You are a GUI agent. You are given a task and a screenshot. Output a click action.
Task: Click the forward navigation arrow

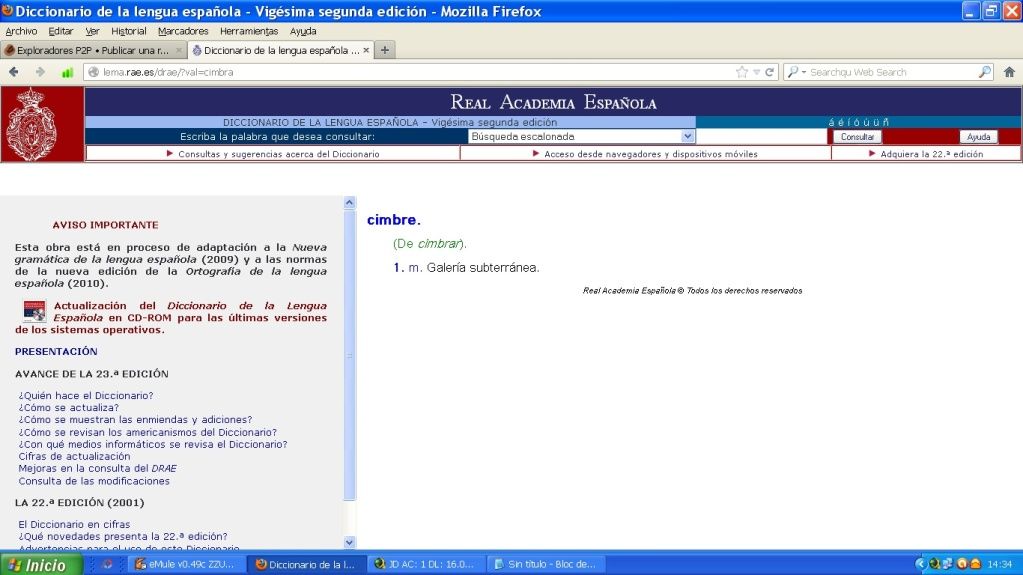click(40, 72)
